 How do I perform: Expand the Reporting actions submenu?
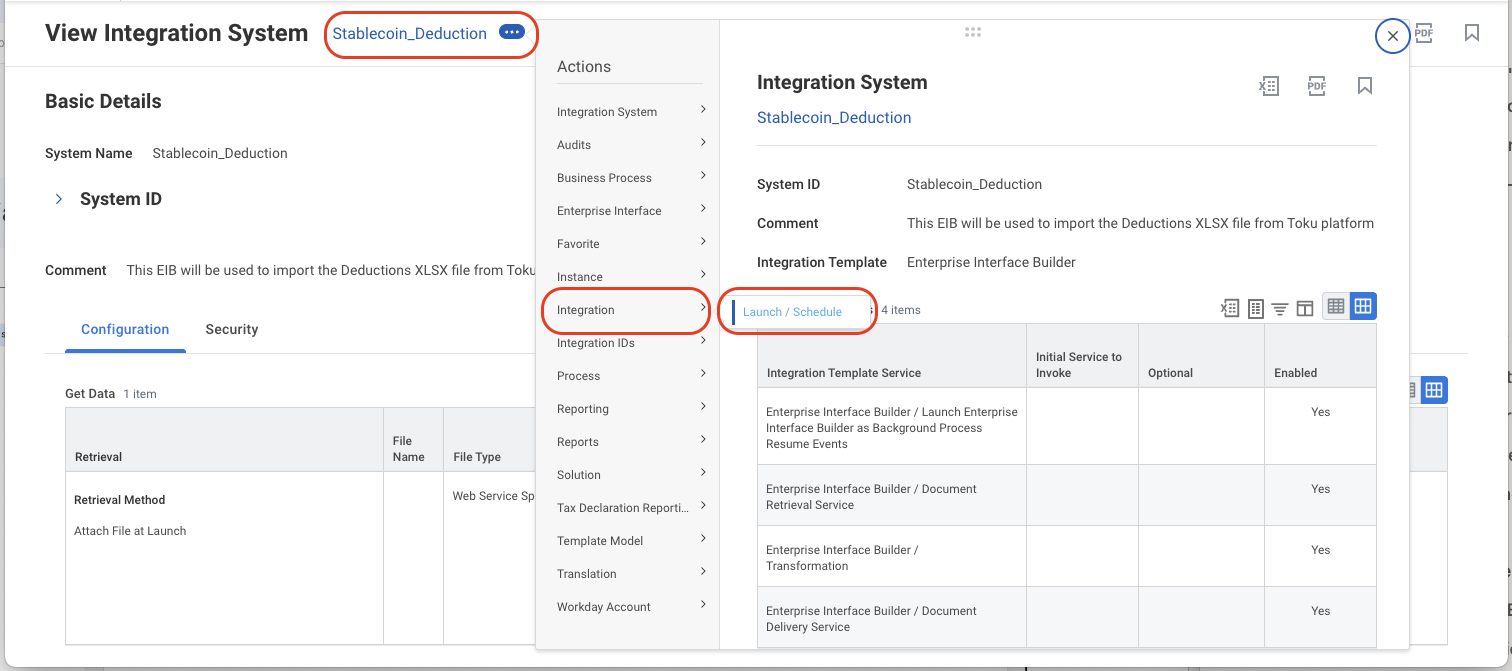[632, 408]
